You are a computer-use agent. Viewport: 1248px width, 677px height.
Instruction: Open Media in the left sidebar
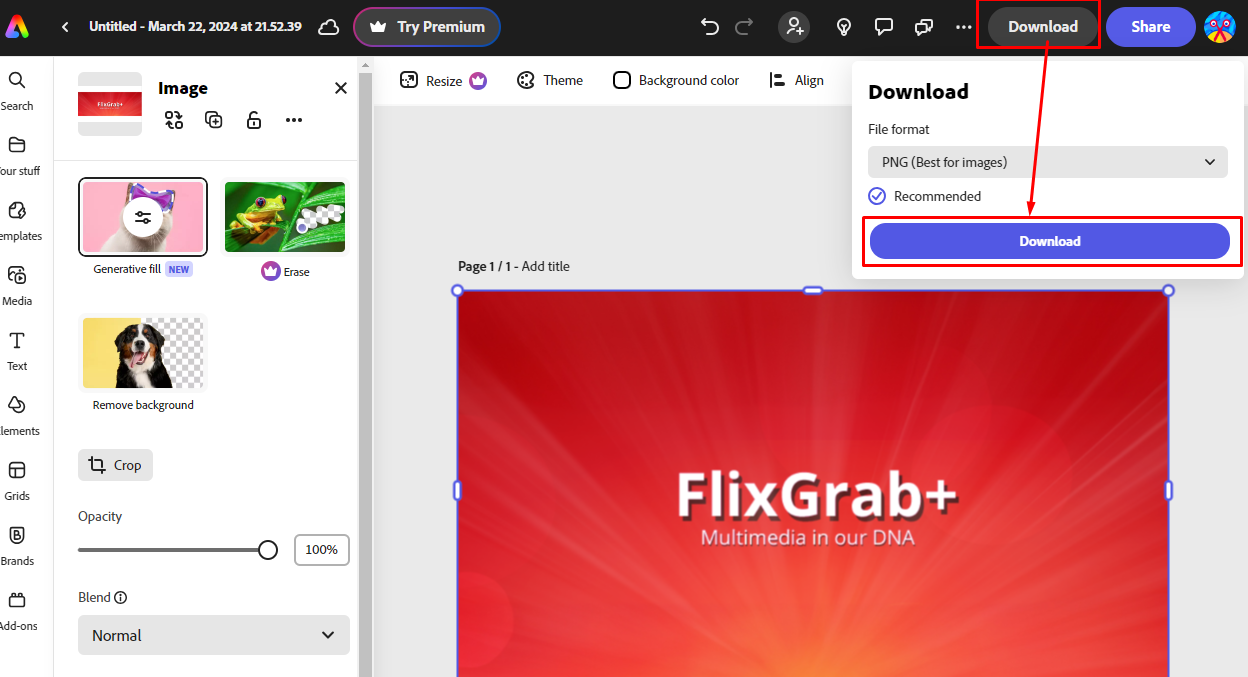tap(17, 285)
